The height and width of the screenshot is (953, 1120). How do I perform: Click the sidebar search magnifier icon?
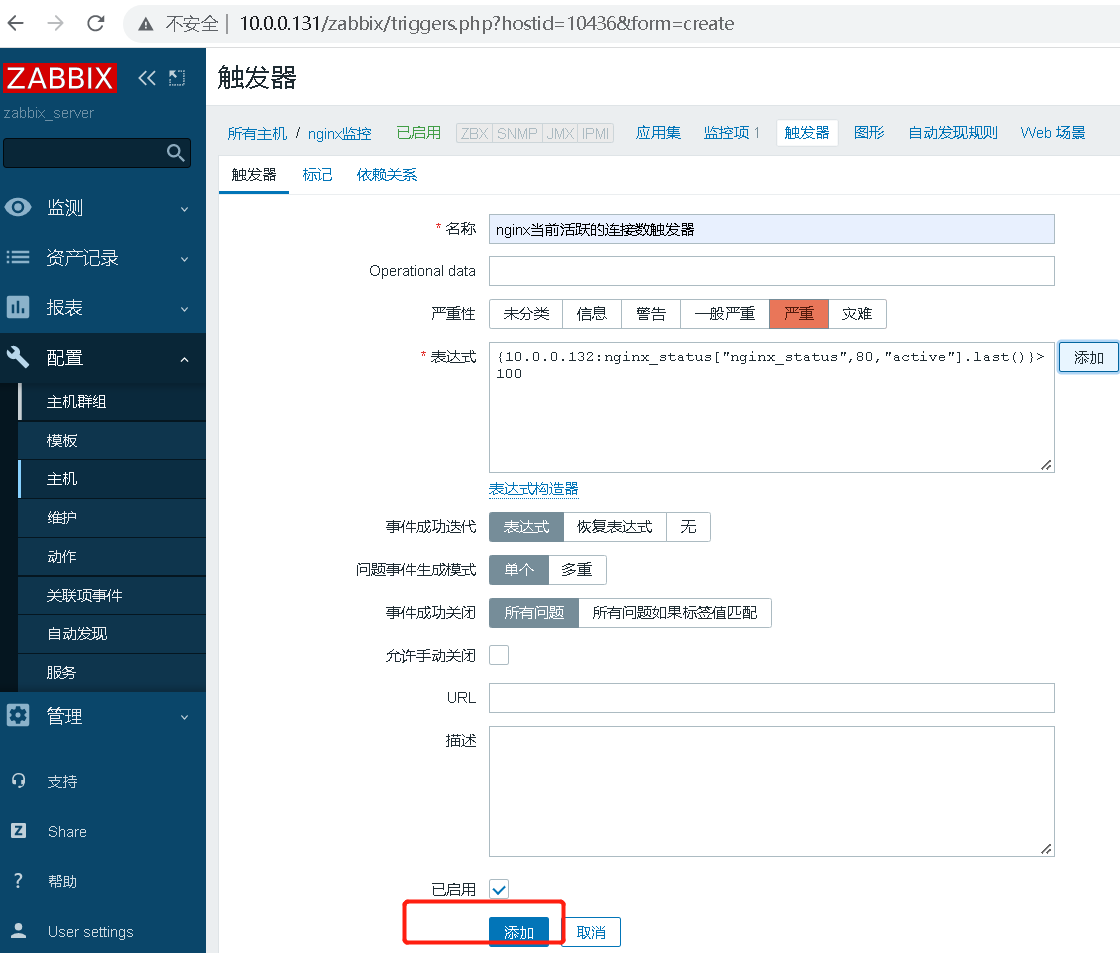(175, 152)
